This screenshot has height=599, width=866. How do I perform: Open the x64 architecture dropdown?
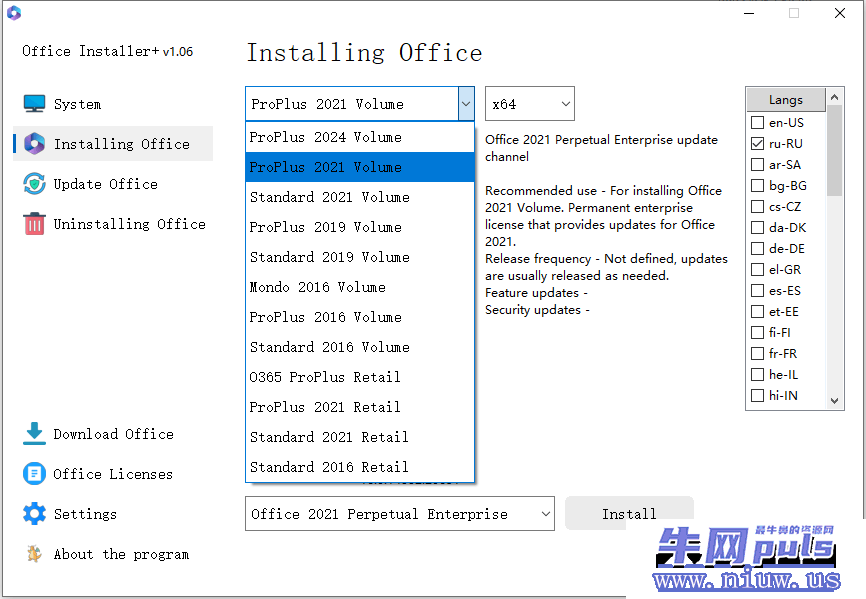(x=530, y=103)
